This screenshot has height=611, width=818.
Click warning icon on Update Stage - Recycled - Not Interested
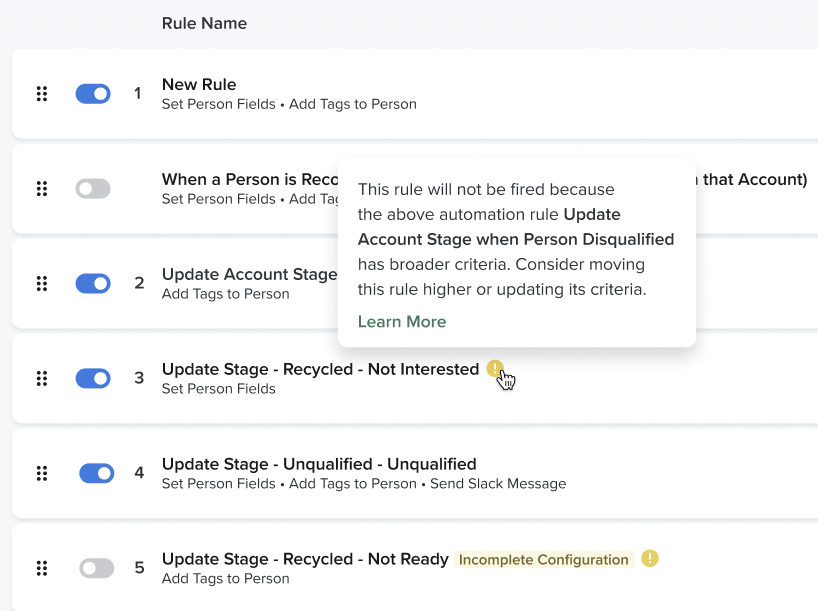pyautogui.click(x=497, y=369)
